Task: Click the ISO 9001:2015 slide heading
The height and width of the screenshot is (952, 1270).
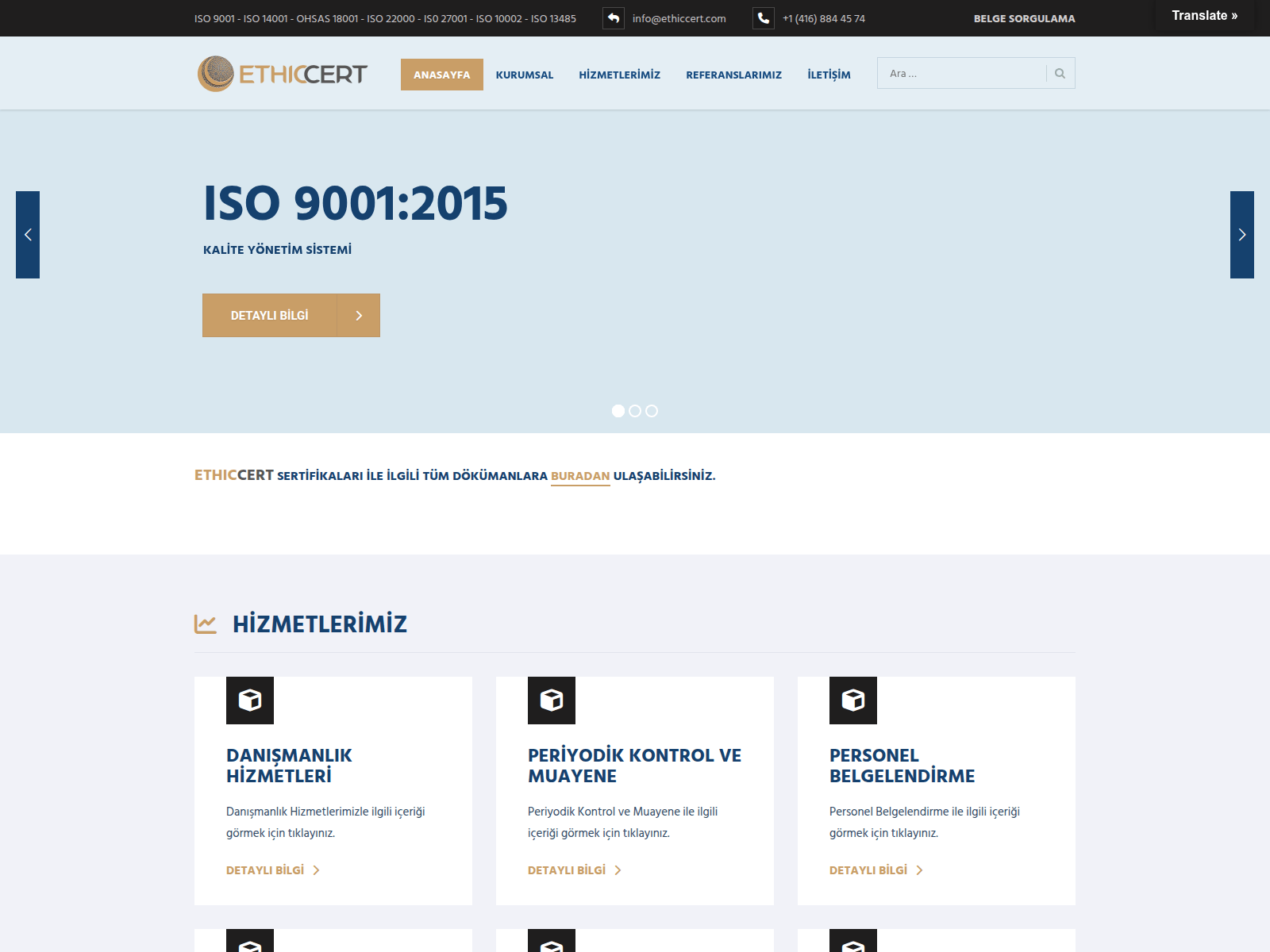Action: click(356, 203)
